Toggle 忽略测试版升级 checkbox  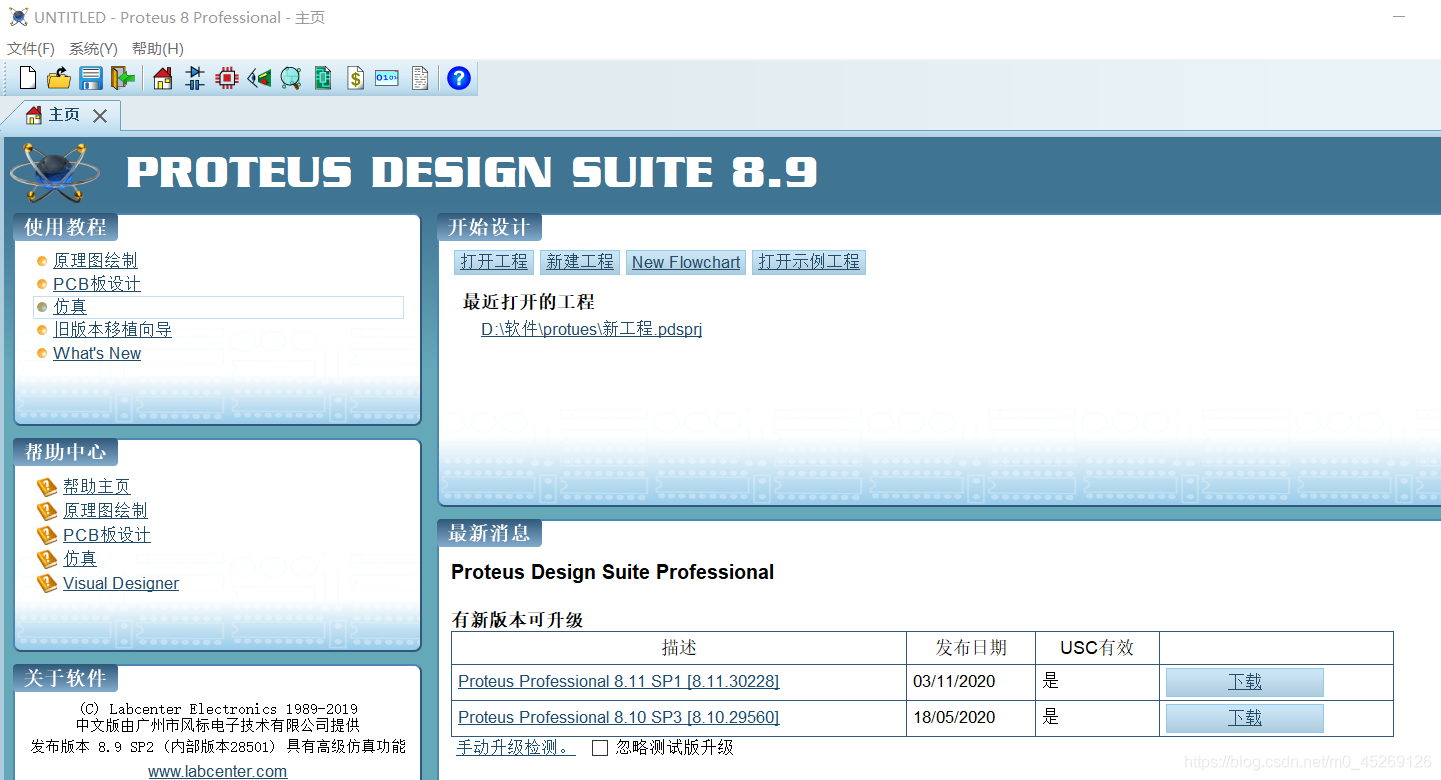point(600,748)
